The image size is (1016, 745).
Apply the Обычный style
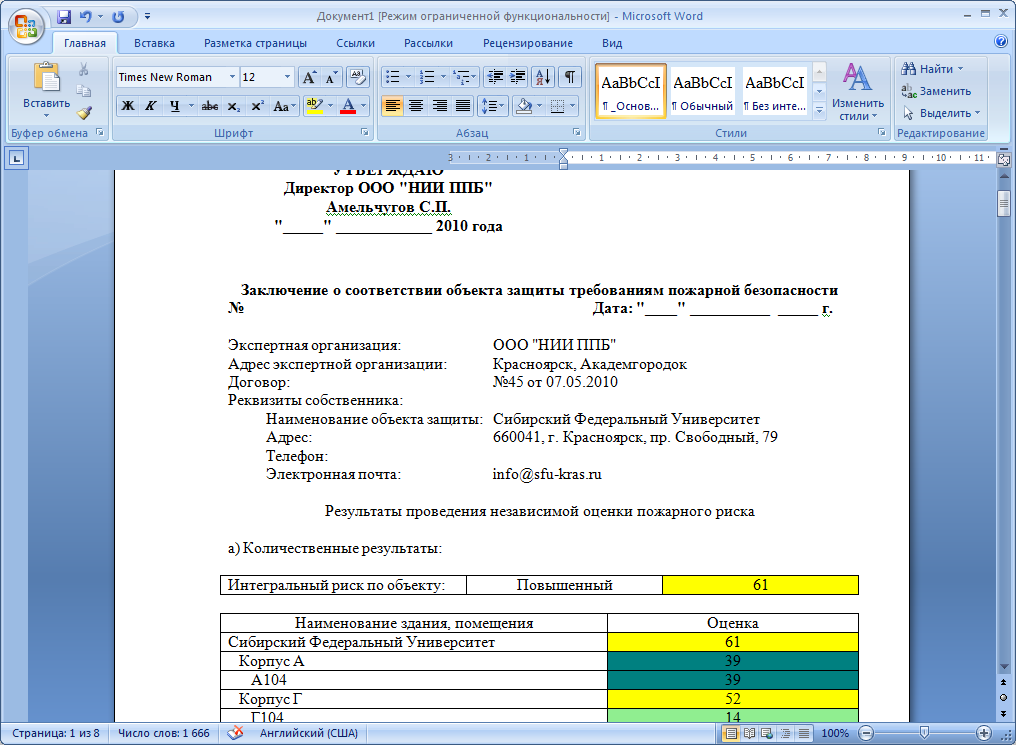point(702,91)
